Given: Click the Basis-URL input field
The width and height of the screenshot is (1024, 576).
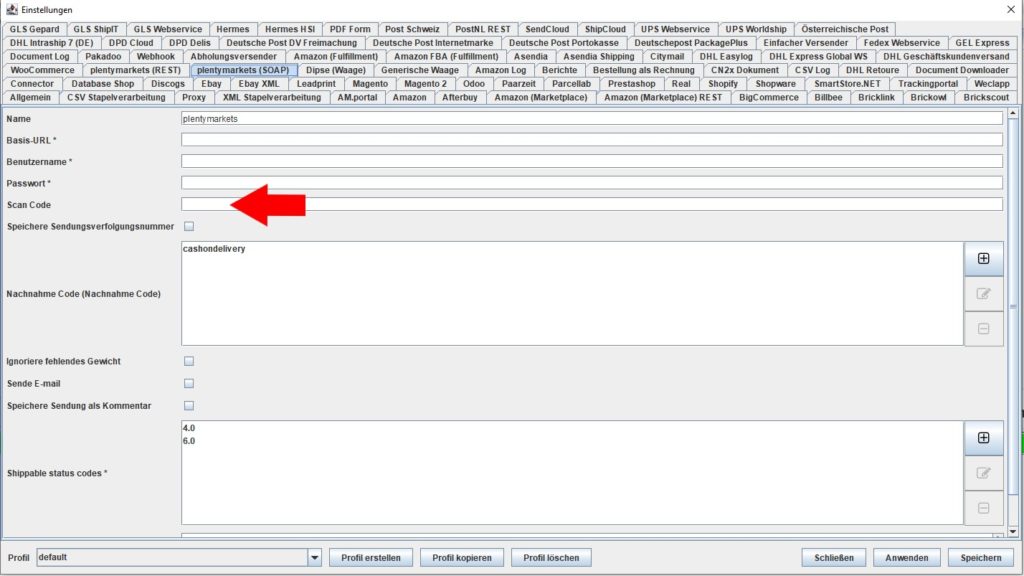Looking at the screenshot, I should pos(592,140).
